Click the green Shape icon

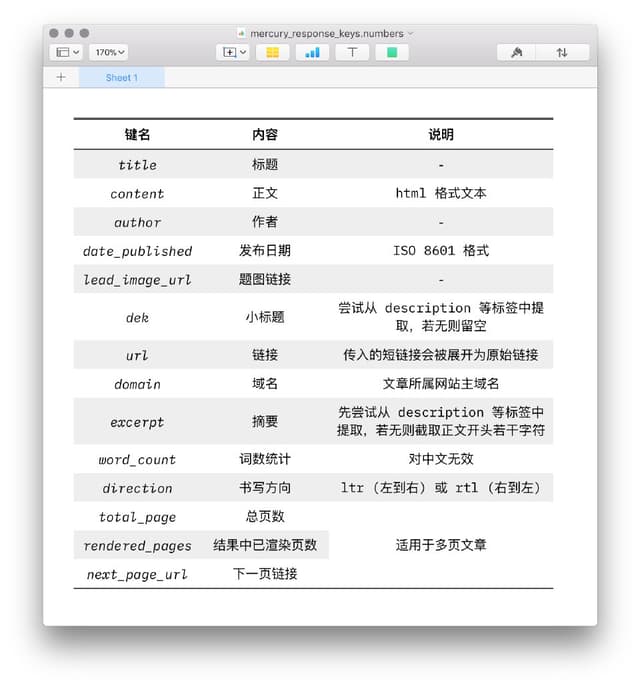[392, 52]
